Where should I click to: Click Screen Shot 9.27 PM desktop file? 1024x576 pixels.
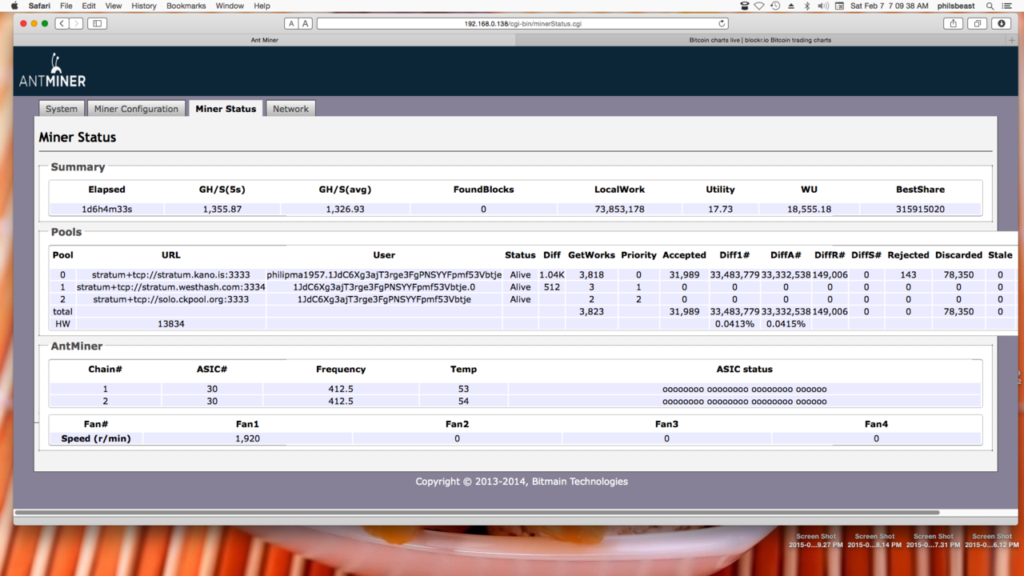815,541
